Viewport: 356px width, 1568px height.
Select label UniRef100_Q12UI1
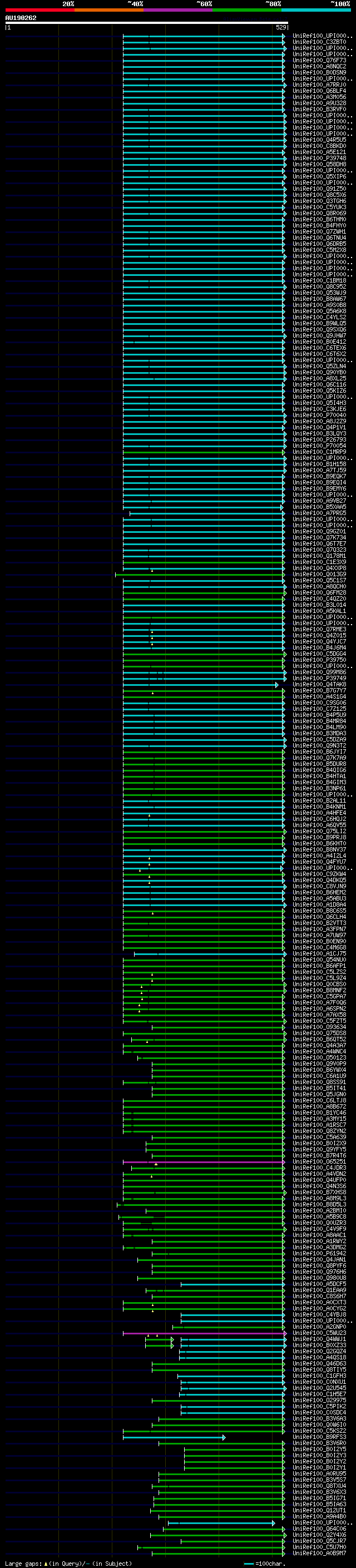(319, 1511)
